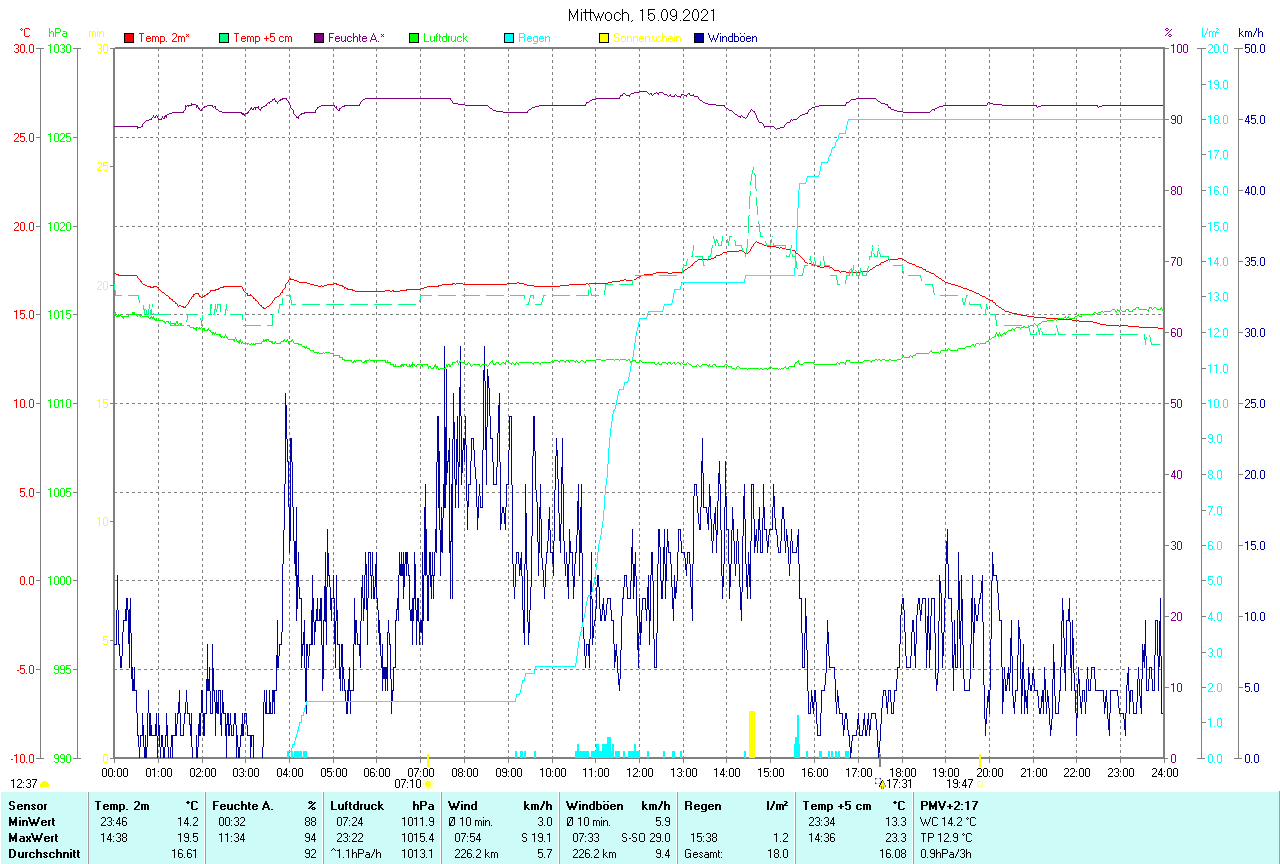Click the PMV+2:17 header

950,805
